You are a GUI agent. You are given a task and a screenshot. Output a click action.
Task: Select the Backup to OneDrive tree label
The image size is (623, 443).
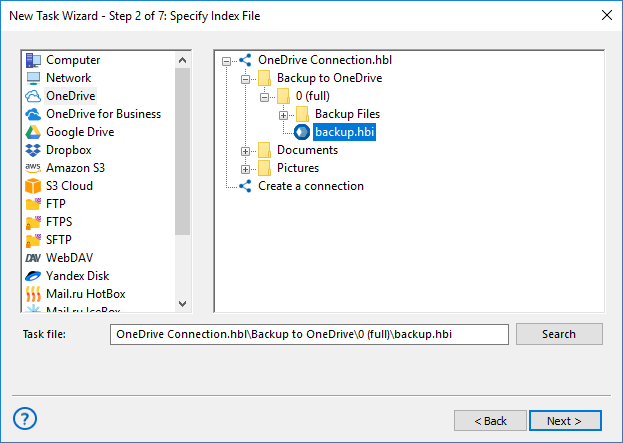(x=329, y=78)
